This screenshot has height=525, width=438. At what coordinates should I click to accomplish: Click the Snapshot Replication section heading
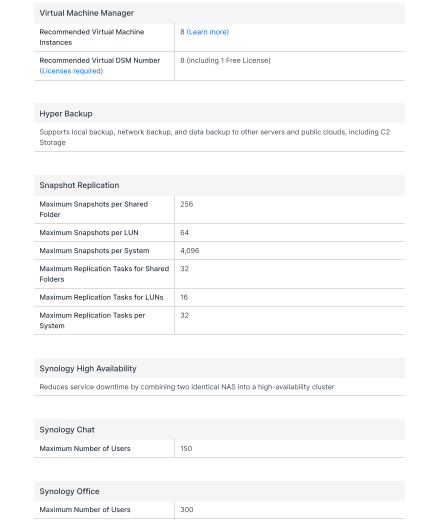79,185
